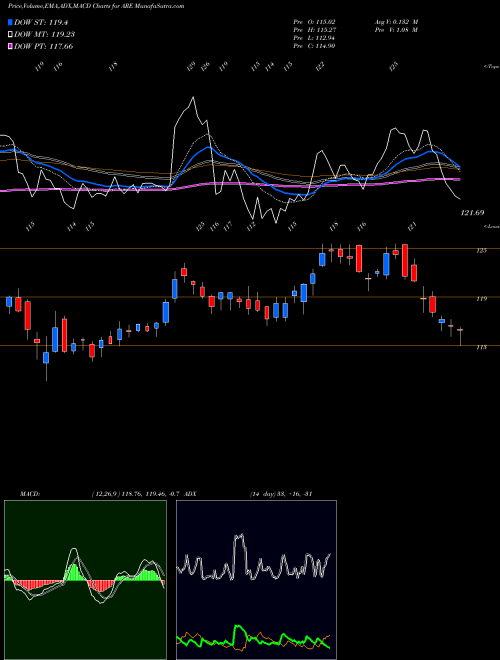The height and width of the screenshot is (660, 500).
Task: Click the tall white EMA peak
Action: [193, 98]
